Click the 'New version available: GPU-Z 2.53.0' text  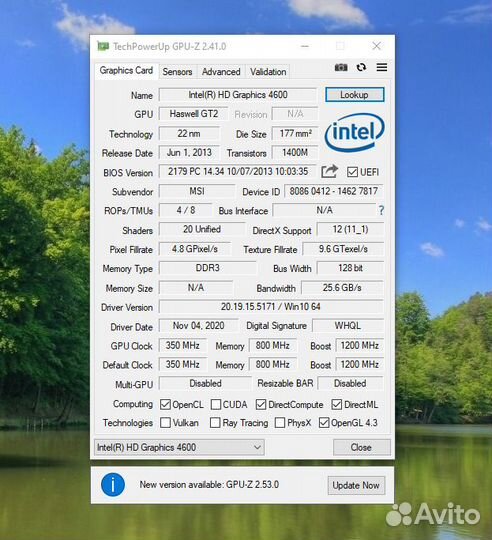coord(209,485)
